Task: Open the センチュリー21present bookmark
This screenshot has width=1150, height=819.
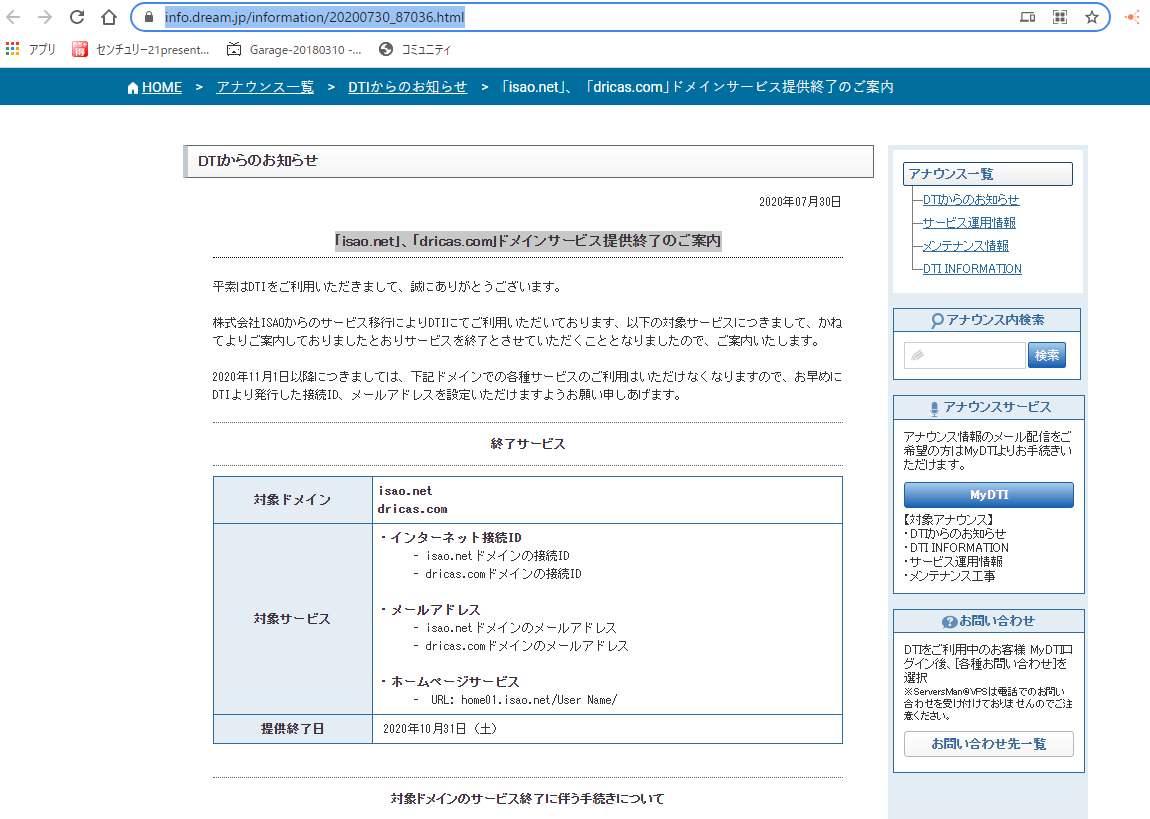Action: click(141, 49)
